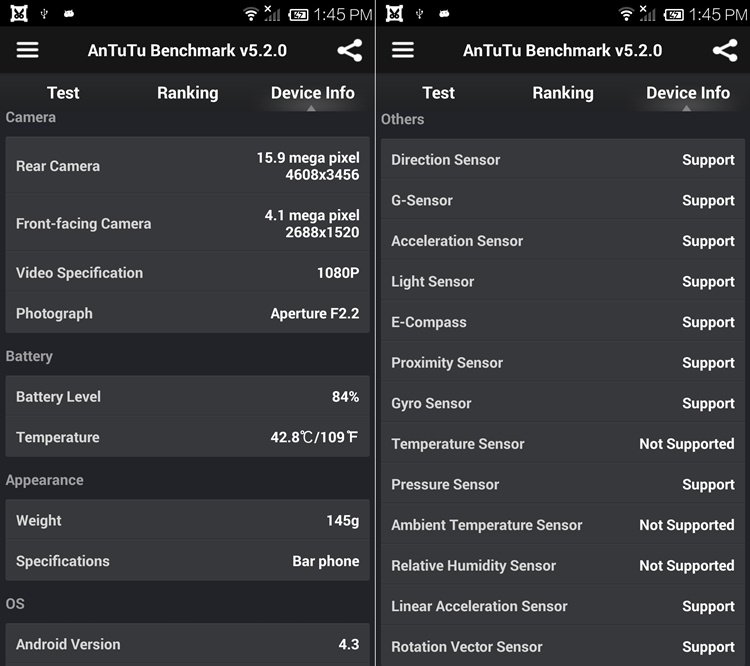The width and height of the screenshot is (750, 666).
Task: Open hamburger menu on left screen
Action: (x=27, y=50)
